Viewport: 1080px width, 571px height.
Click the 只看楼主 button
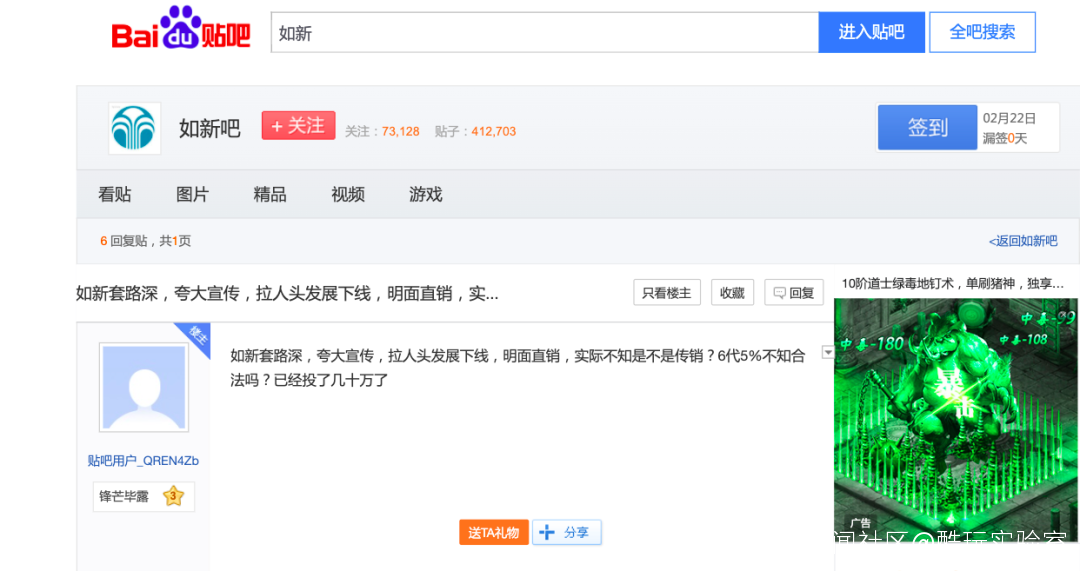(x=667, y=293)
